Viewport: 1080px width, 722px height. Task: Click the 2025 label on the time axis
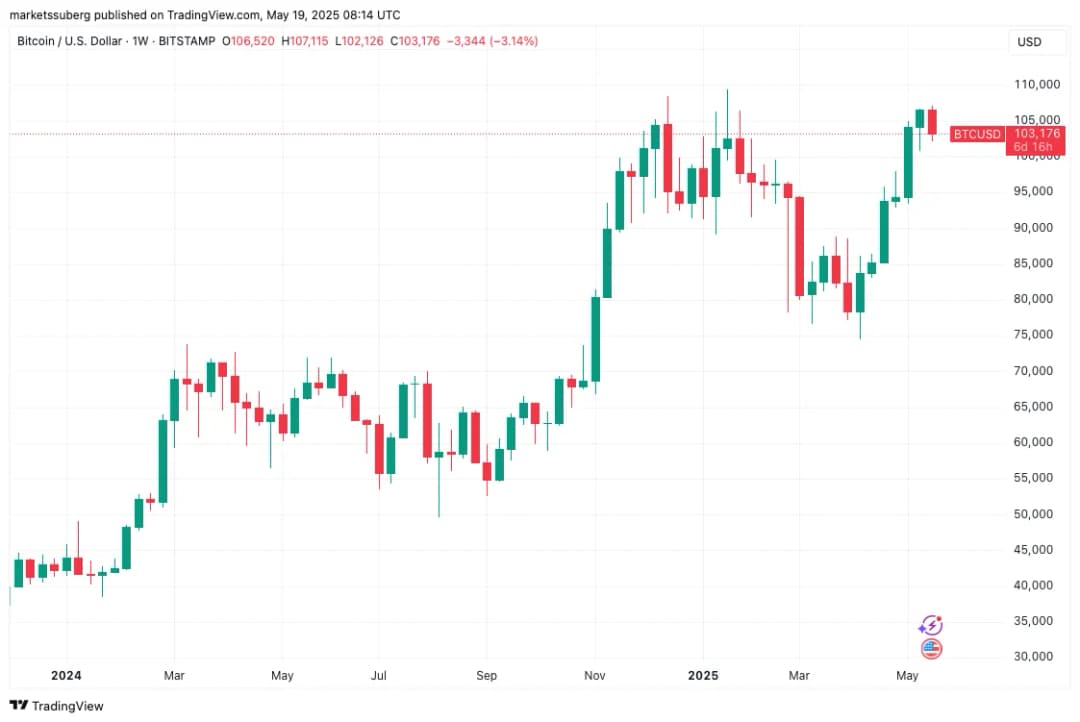coord(702,676)
